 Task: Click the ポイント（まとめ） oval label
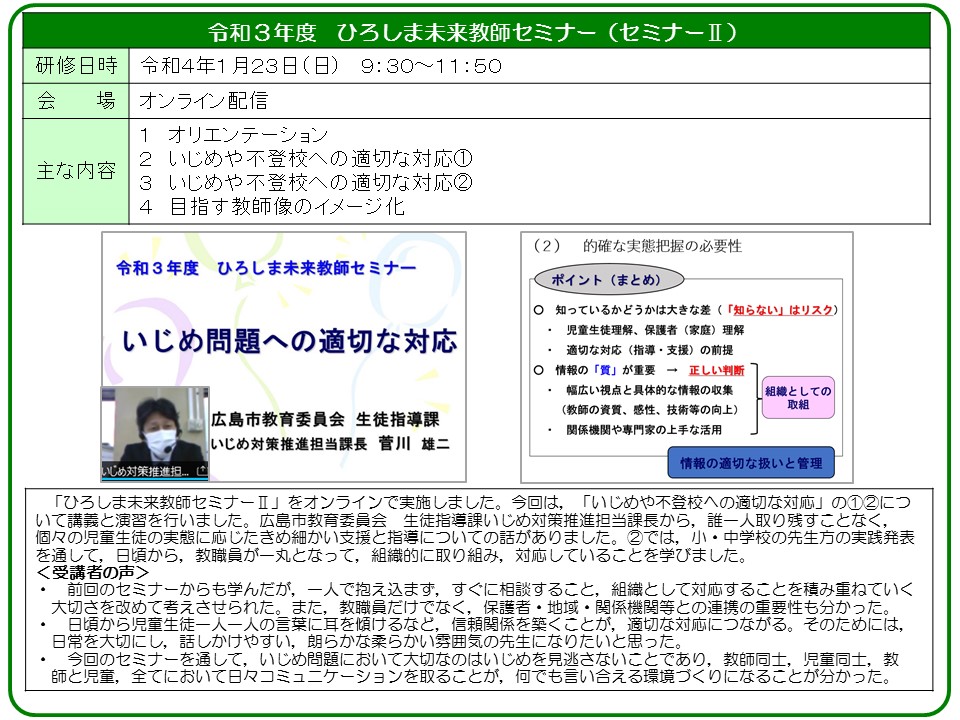[x=597, y=277]
